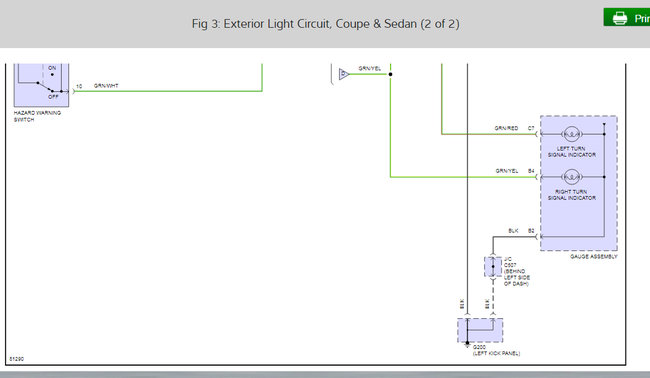Click 'RIGHT TURN SIGNAL INDICATOR' text
Viewport: 650px width, 378px height.
[x=572, y=195]
